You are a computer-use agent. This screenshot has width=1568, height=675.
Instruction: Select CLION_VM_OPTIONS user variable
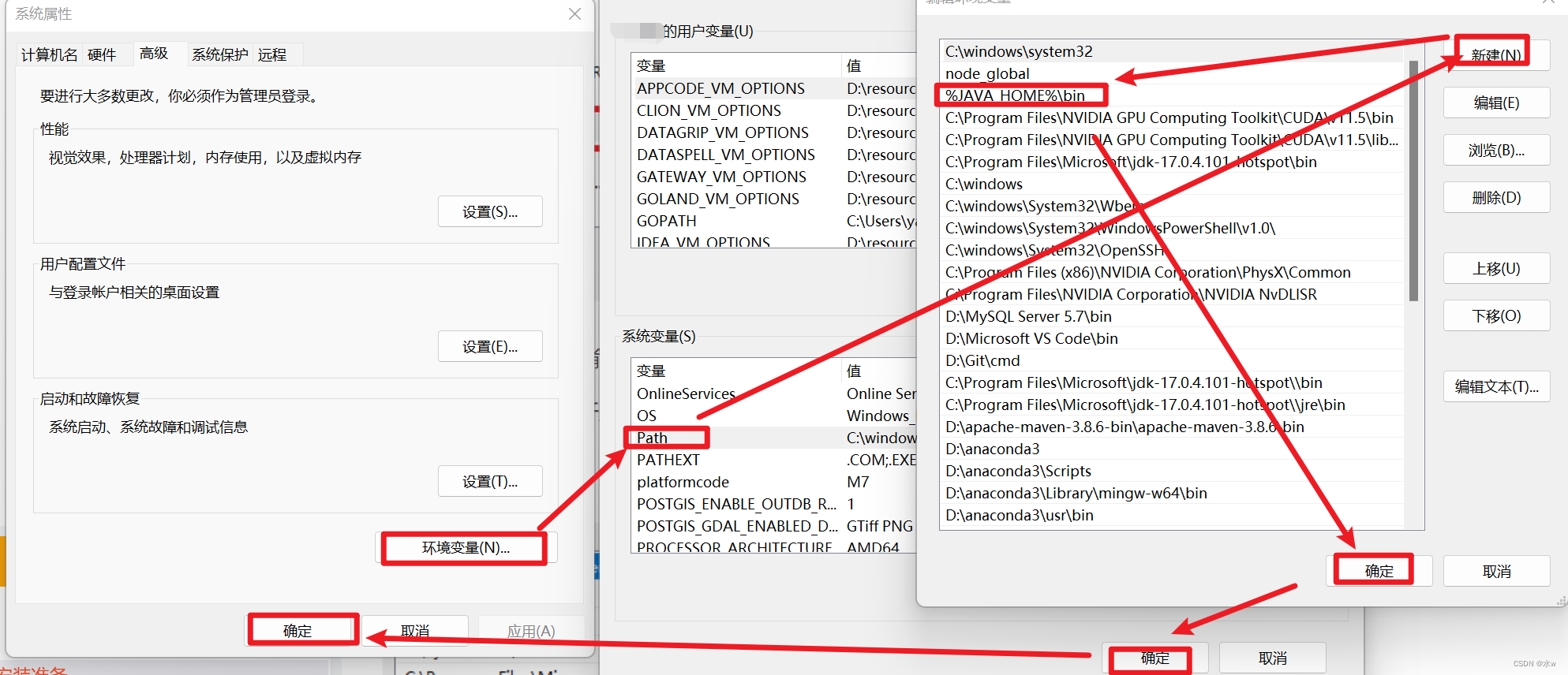pos(773,110)
